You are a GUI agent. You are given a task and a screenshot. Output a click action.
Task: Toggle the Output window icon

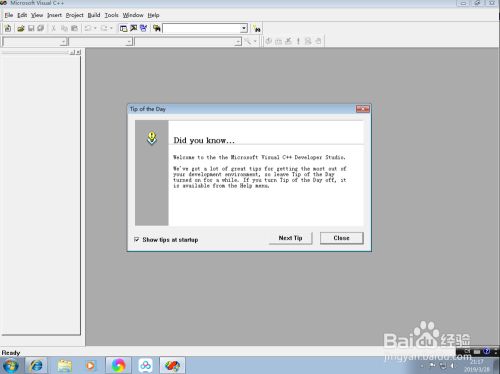point(134,28)
